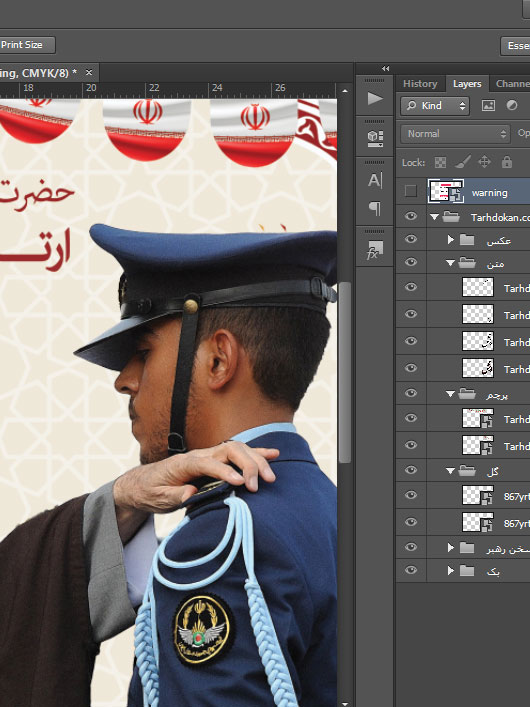
Task: Collapse the متن layer group
Action: tap(450, 263)
